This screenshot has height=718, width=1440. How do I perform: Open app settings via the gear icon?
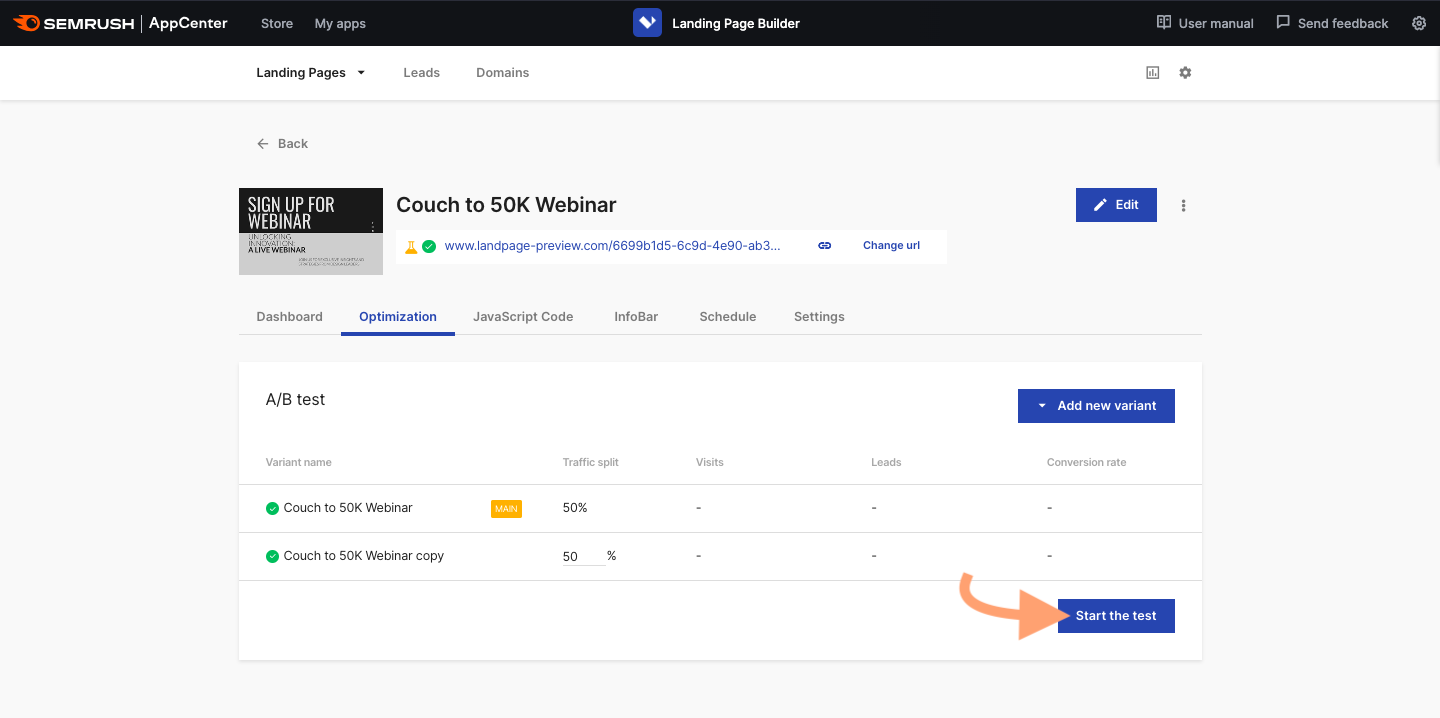click(1185, 72)
